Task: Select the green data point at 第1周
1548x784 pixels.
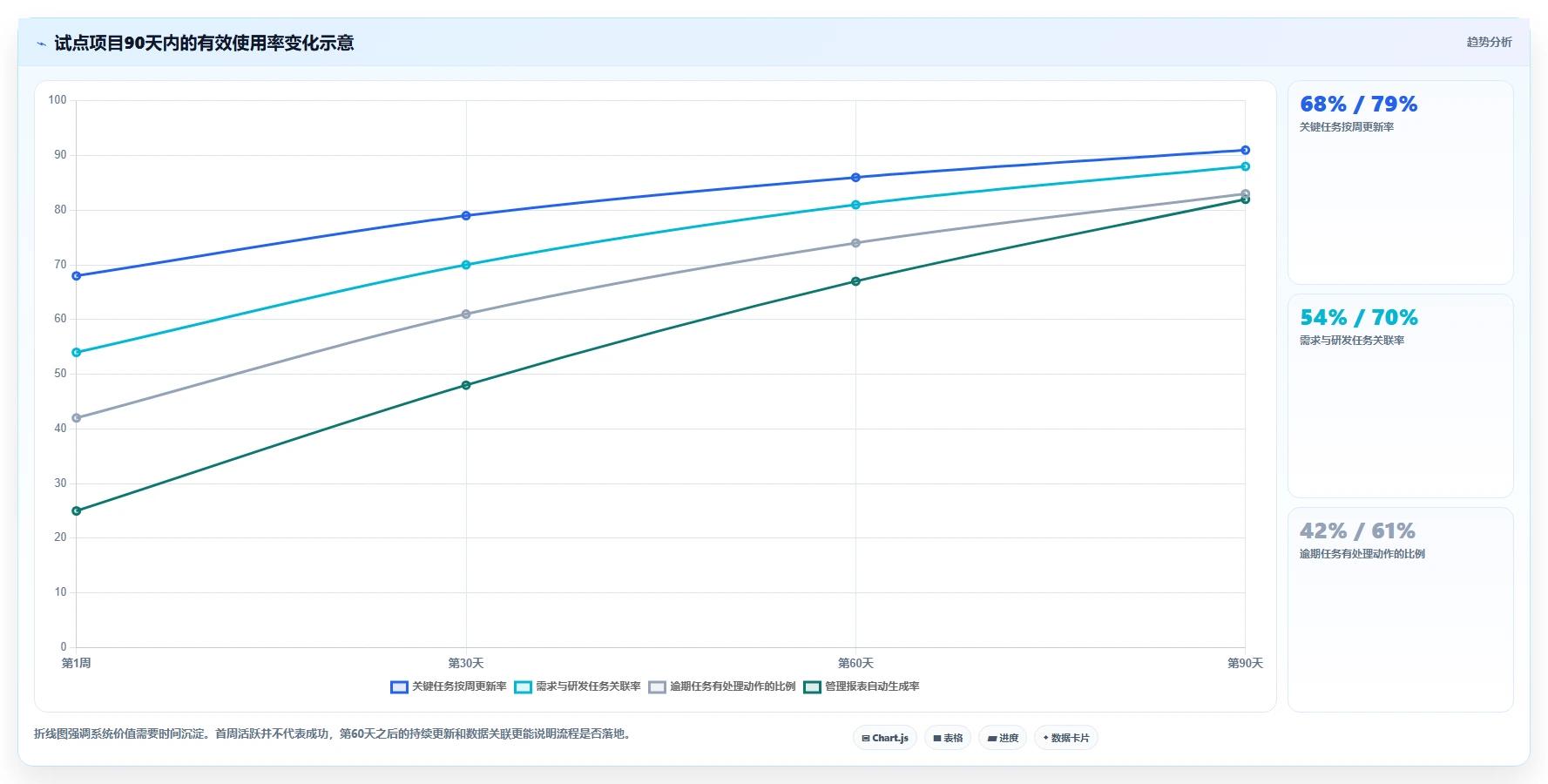Action: point(77,511)
